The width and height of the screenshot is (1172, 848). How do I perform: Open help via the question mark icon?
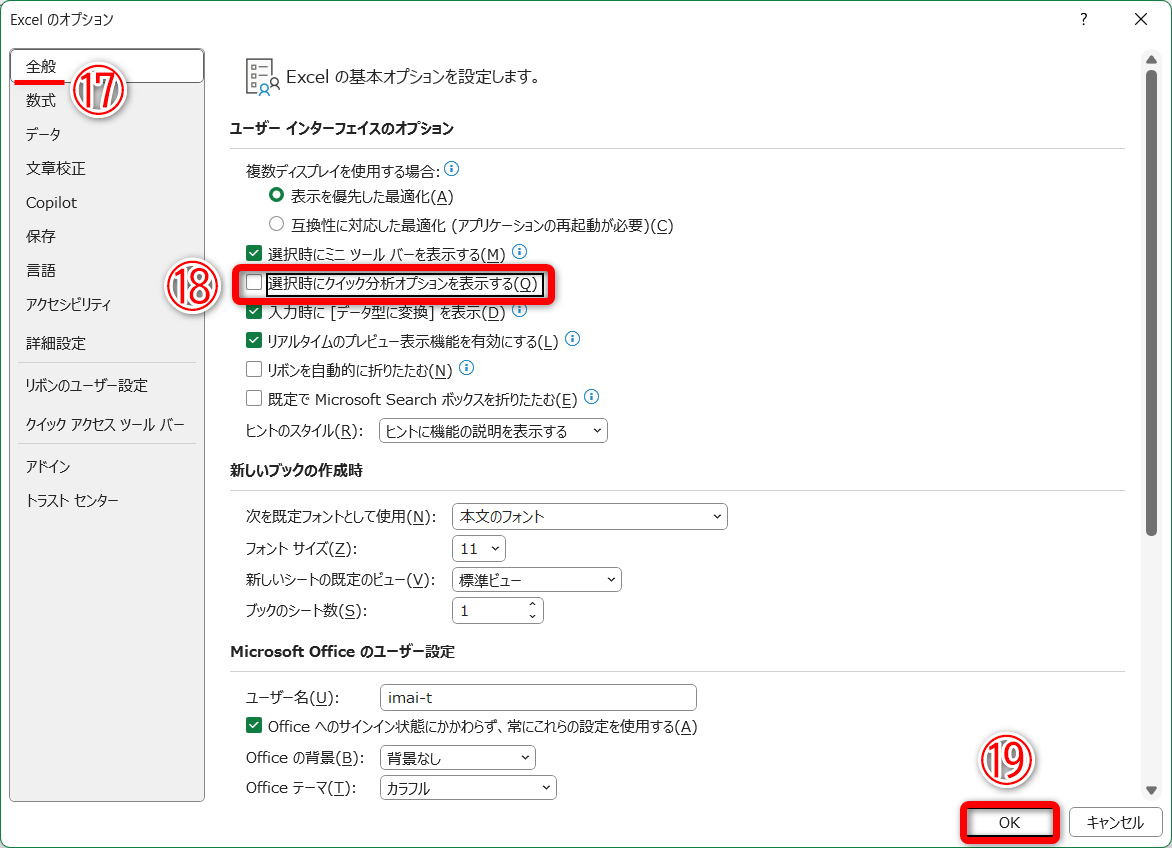[x=1083, y=19]
